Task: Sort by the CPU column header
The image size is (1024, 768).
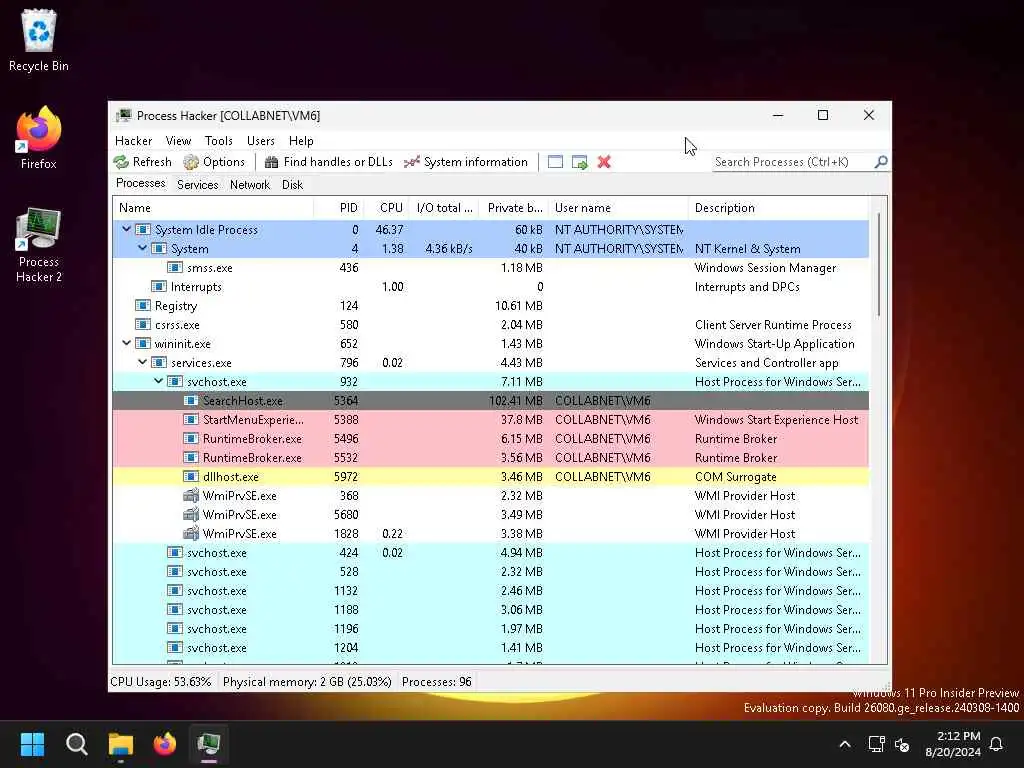Action: (386, 208)
